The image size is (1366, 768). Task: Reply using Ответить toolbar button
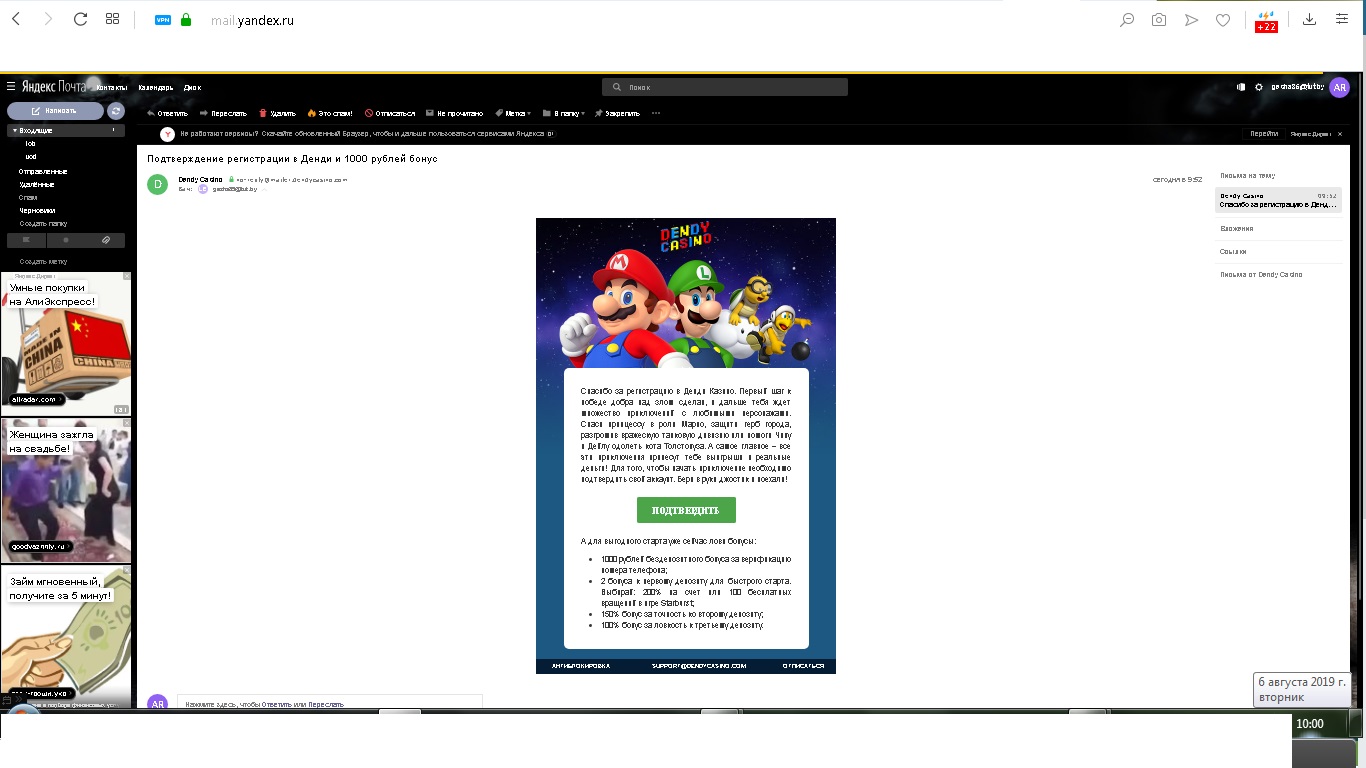click(167, 113)
